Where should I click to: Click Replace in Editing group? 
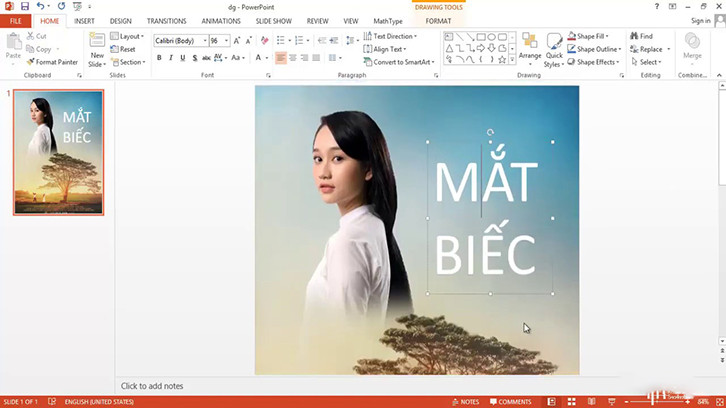(646, 49)
